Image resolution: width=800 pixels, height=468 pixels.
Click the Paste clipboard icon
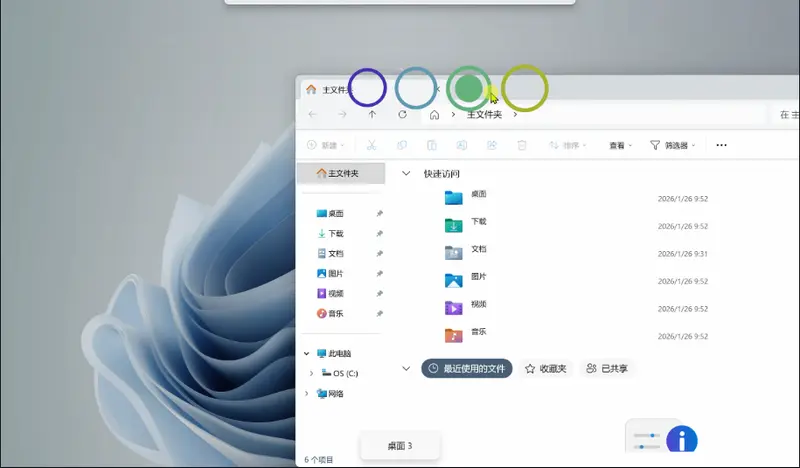pos(432,145)
